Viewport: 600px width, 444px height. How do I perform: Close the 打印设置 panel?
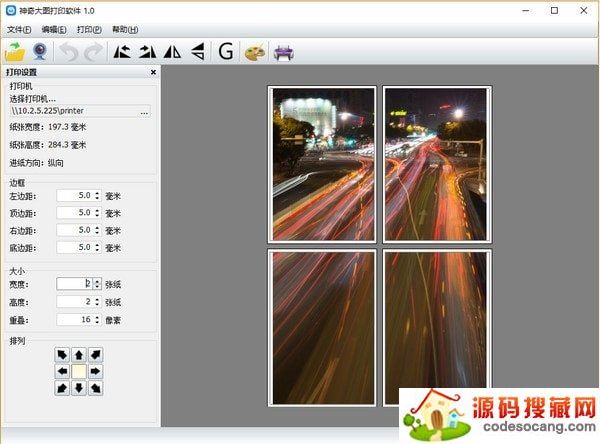[x=153, y=72]
